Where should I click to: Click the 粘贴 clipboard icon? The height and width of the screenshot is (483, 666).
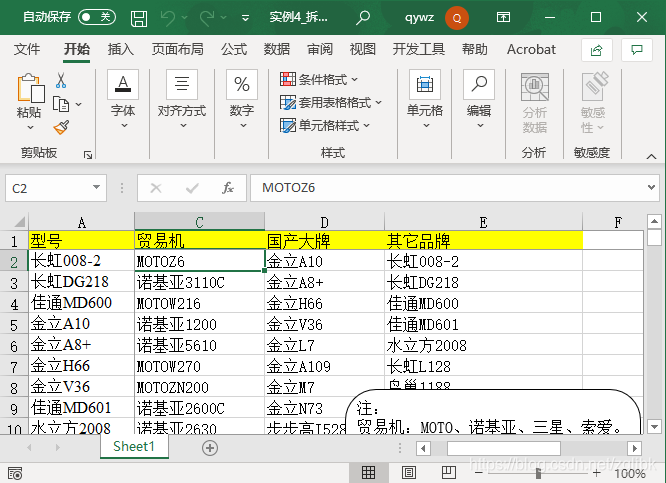(30, 88)
